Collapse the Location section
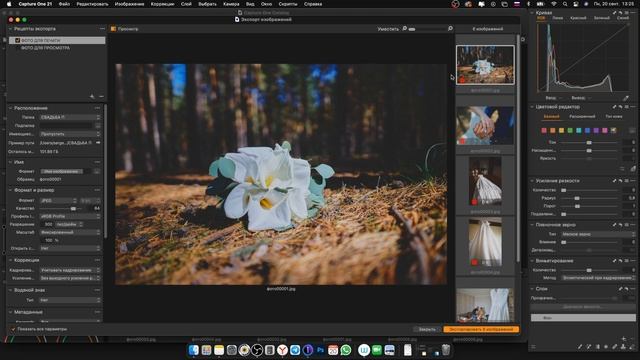The width and height of the screenshot is (640, 360). pyautogui.click(x=10, y=108)
